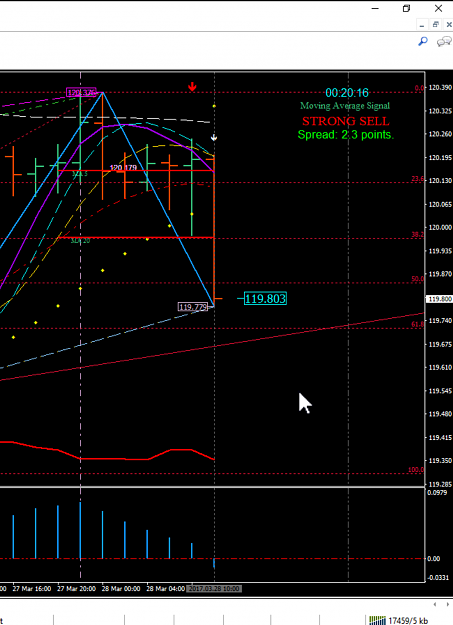
Task: Click the Spread: 2.3 points. label
Action: 346,135
